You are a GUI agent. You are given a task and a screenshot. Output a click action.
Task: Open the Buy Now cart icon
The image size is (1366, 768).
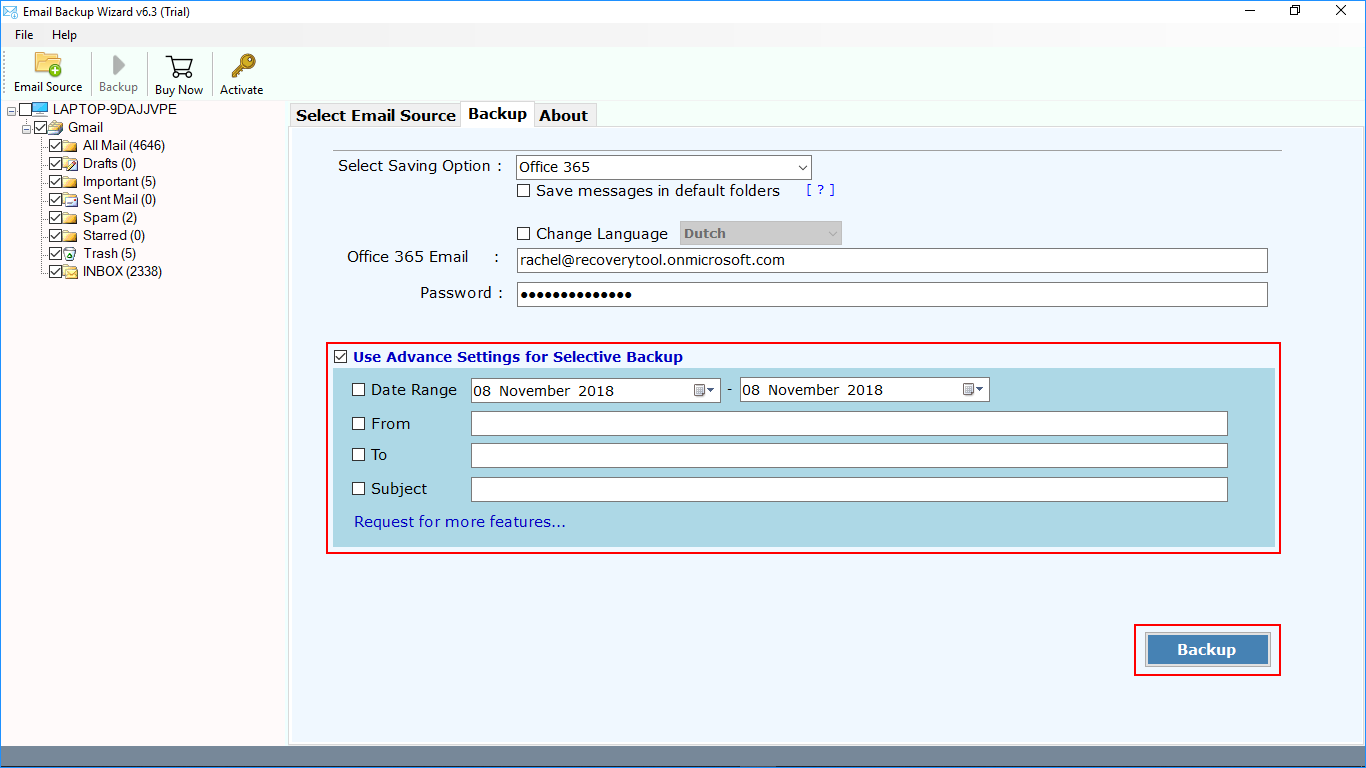pos(179,67)
